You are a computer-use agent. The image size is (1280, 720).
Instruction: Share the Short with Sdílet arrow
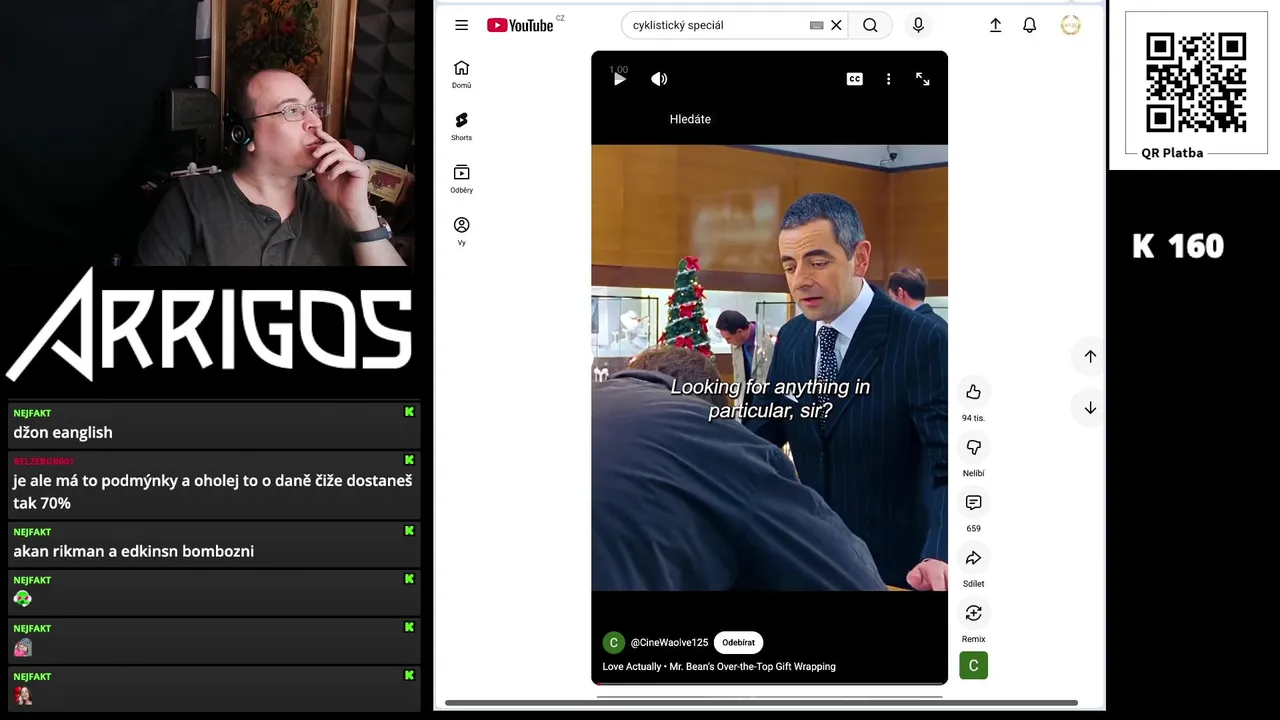973,558
